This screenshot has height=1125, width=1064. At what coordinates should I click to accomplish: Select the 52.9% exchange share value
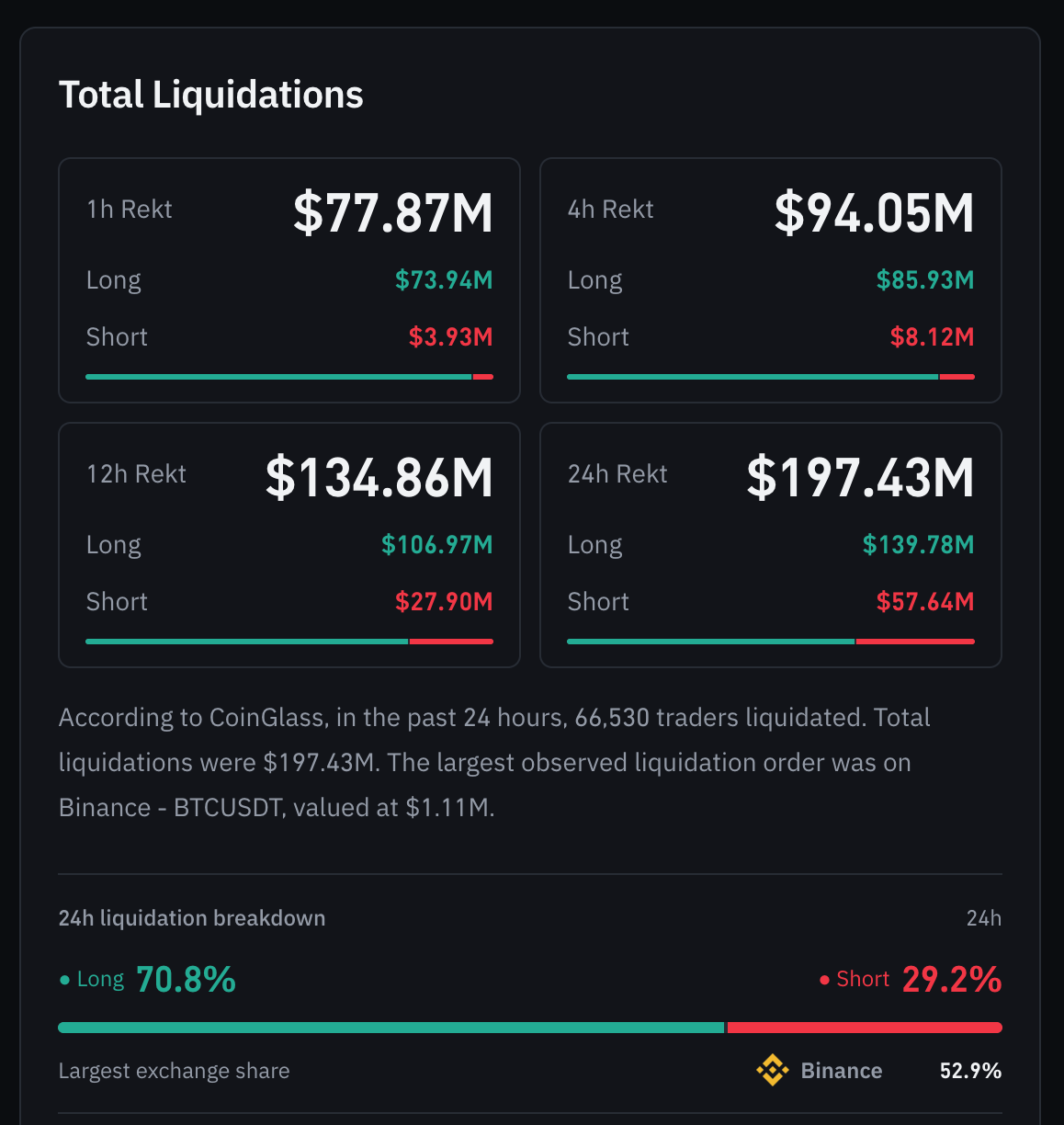click(x=970, y=1071)
